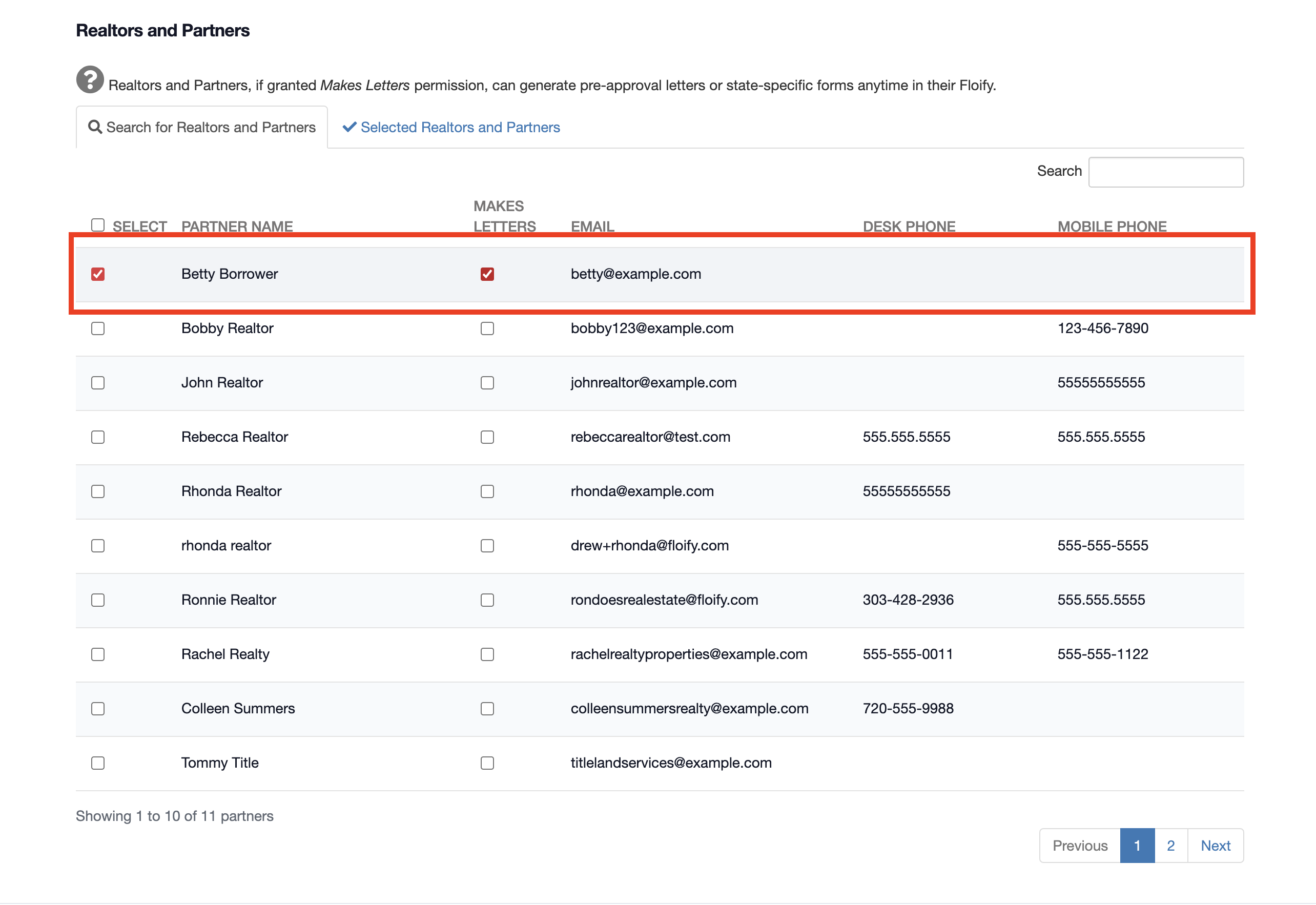Click the magnifier icon in search tab

click(95, 127)
